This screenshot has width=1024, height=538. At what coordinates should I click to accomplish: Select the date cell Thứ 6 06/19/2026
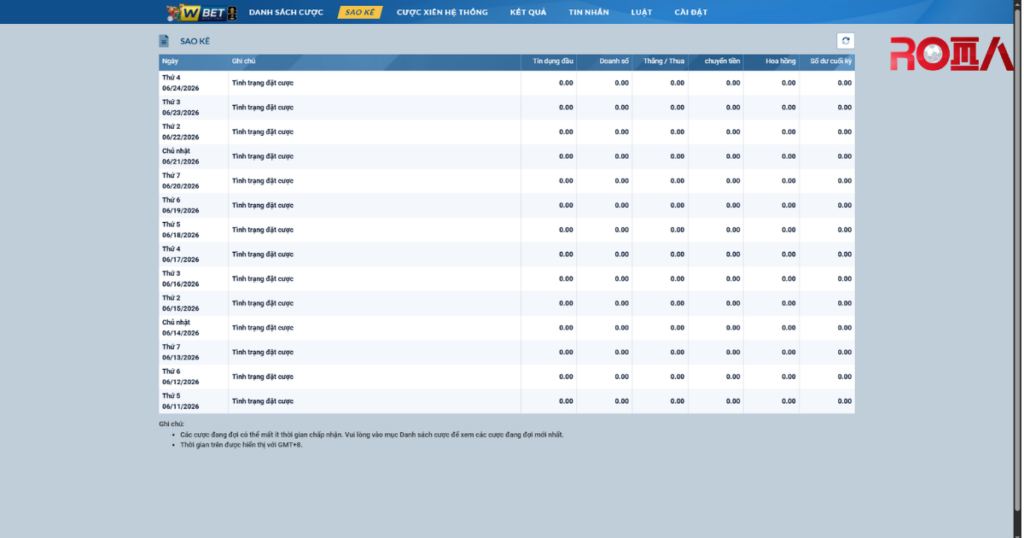[x=193, y=206]
